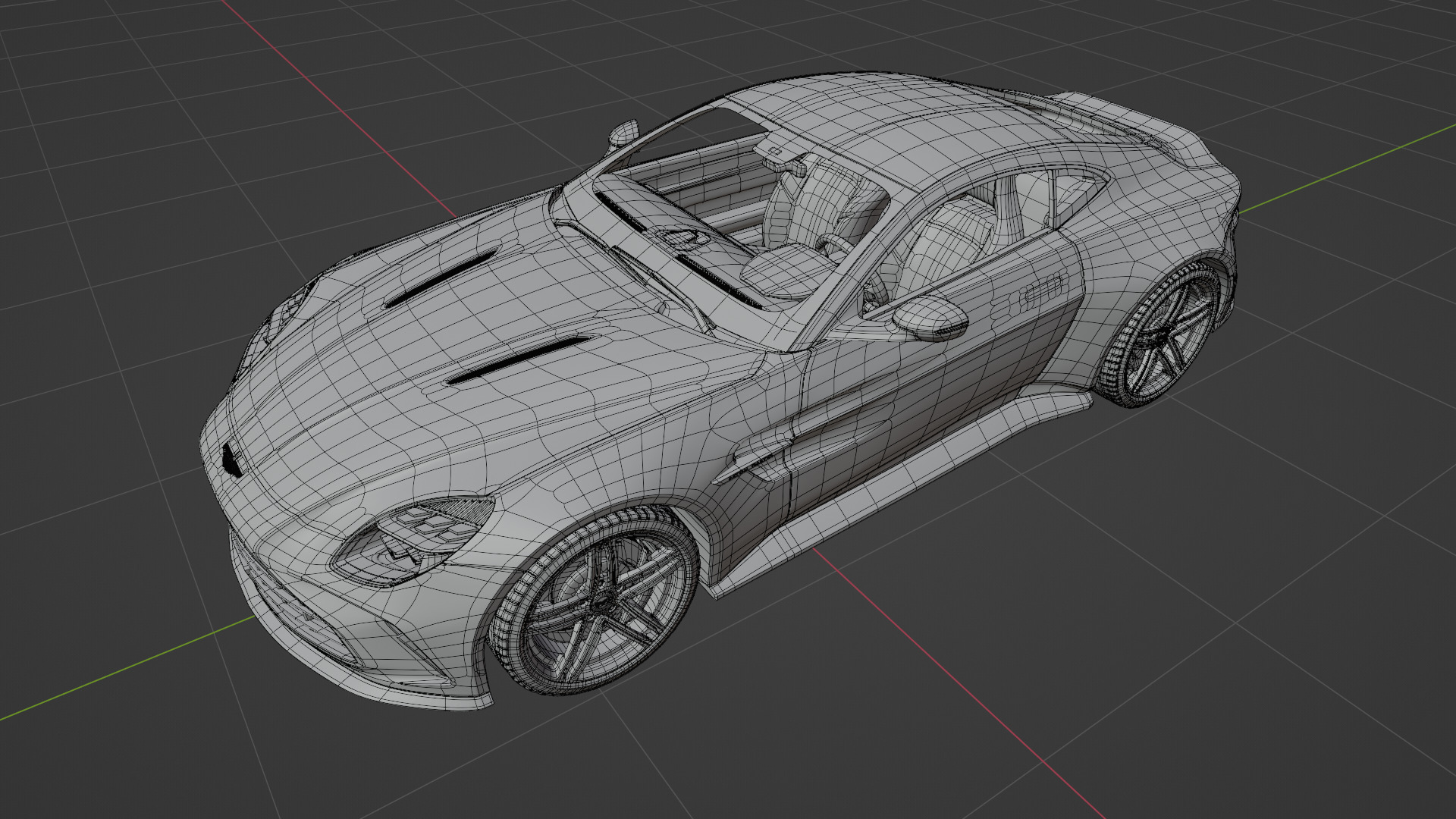Click the far-side door mirror near the windshield

click(x=624, y=134)
